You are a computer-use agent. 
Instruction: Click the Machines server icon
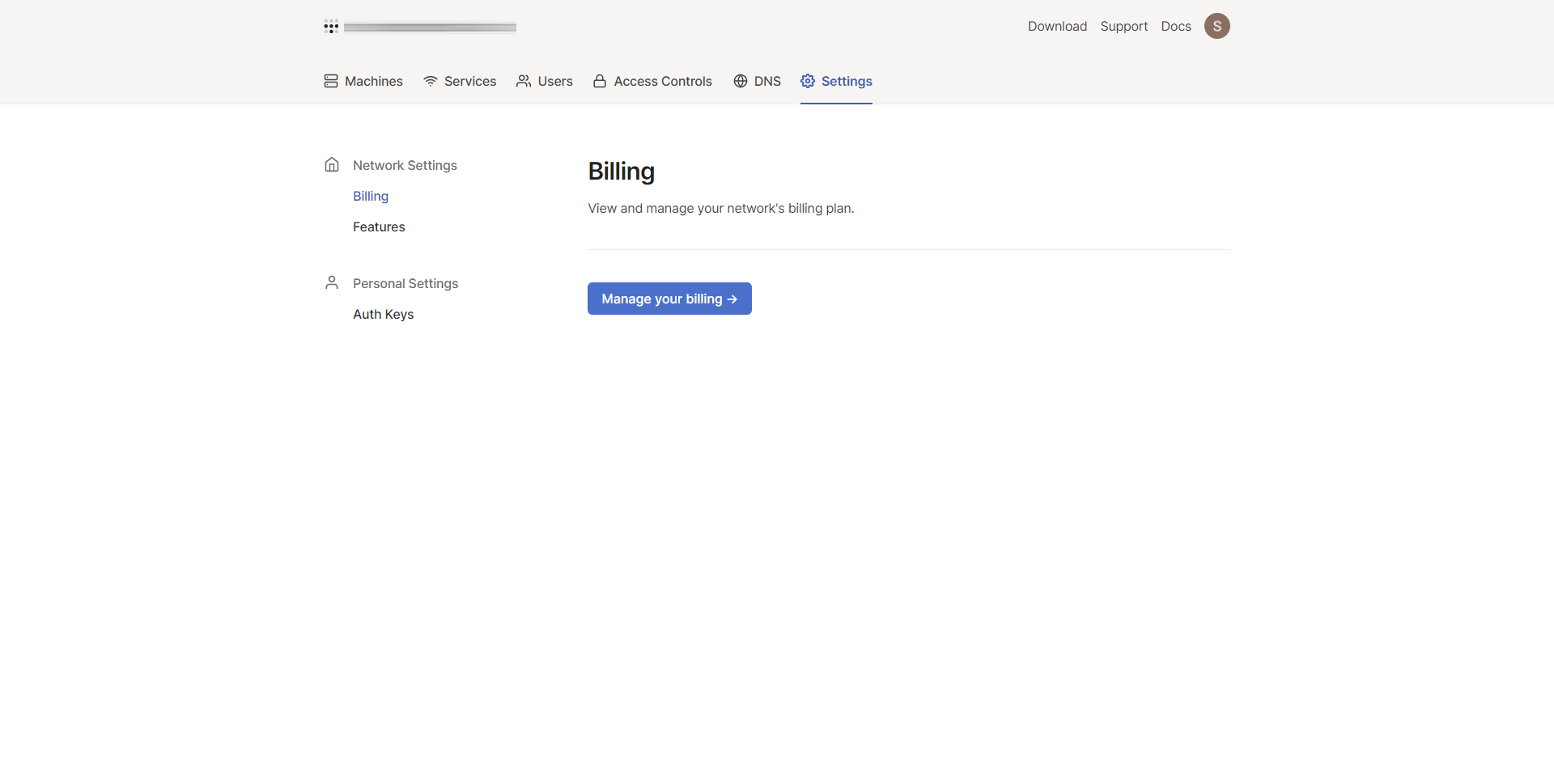(x=331, y=81)
